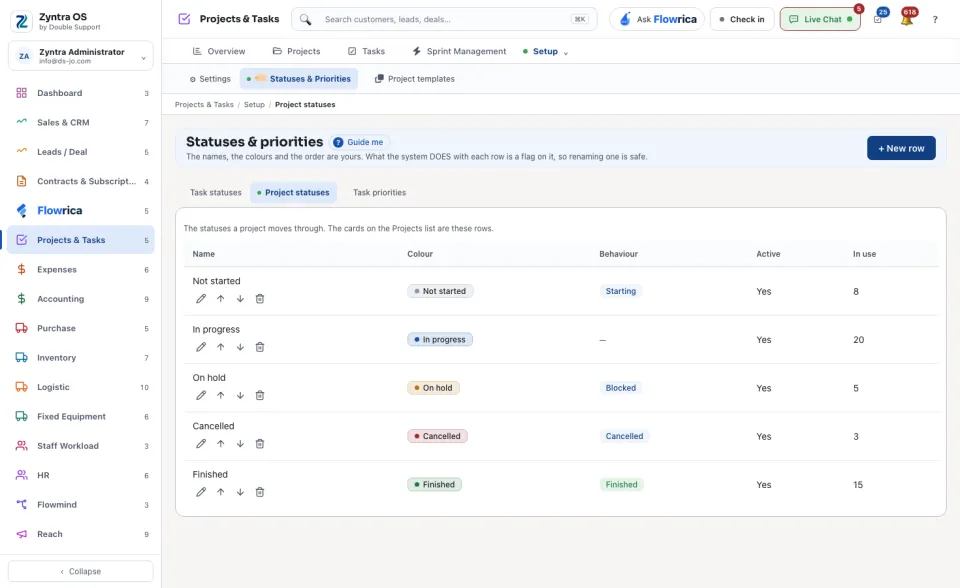Image resolution: width=960 pixels, height=588 pixels.
Task: Delete the In progress status
Action: (x=260, y=347)
